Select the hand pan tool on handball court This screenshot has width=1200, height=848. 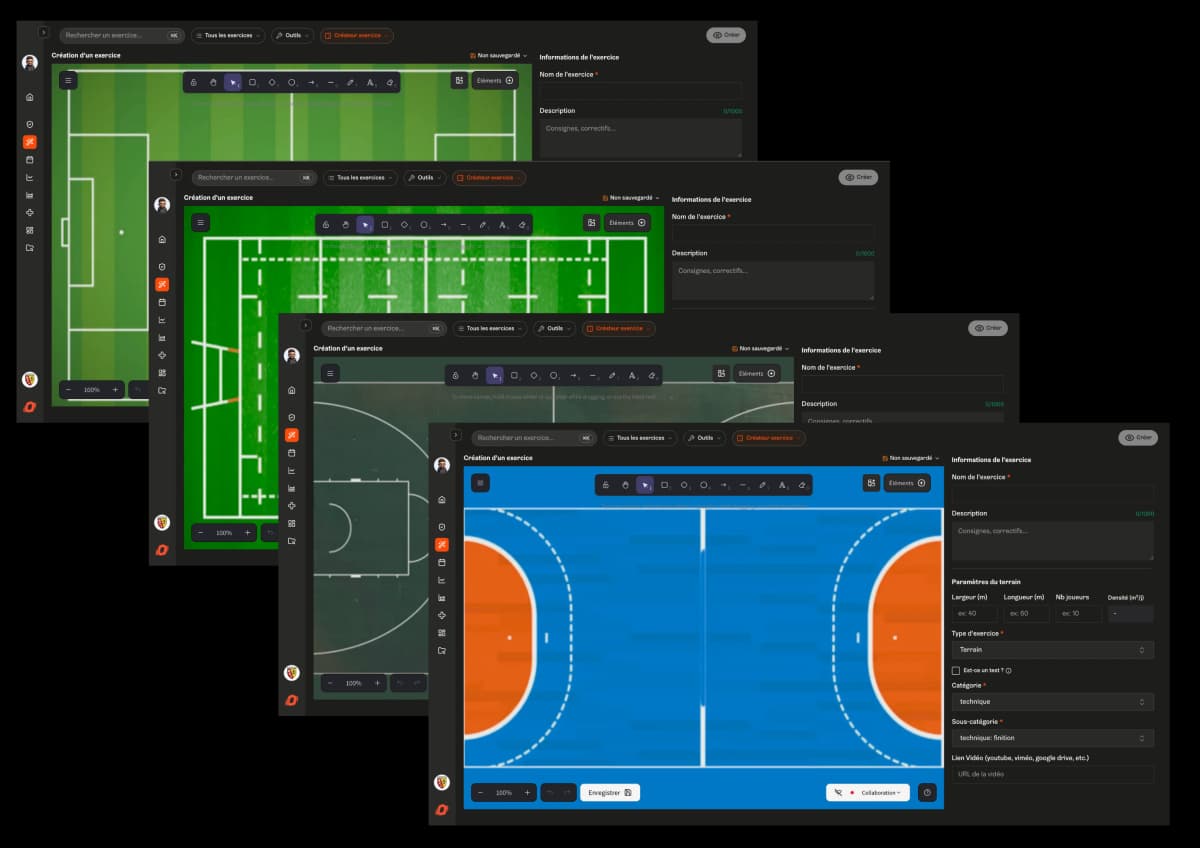pyautogui.click(x=625, y=485)
